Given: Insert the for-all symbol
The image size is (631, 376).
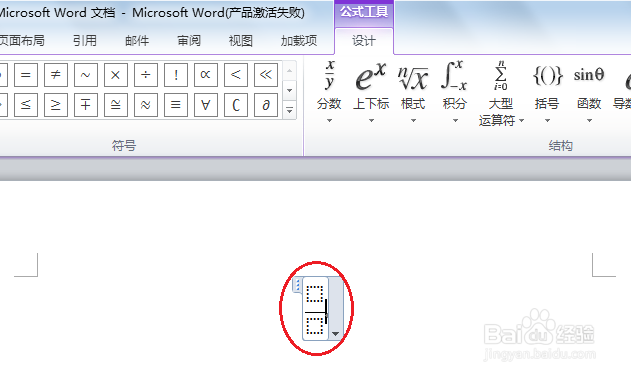Looking at the screenshot, I should click(206, 105).
